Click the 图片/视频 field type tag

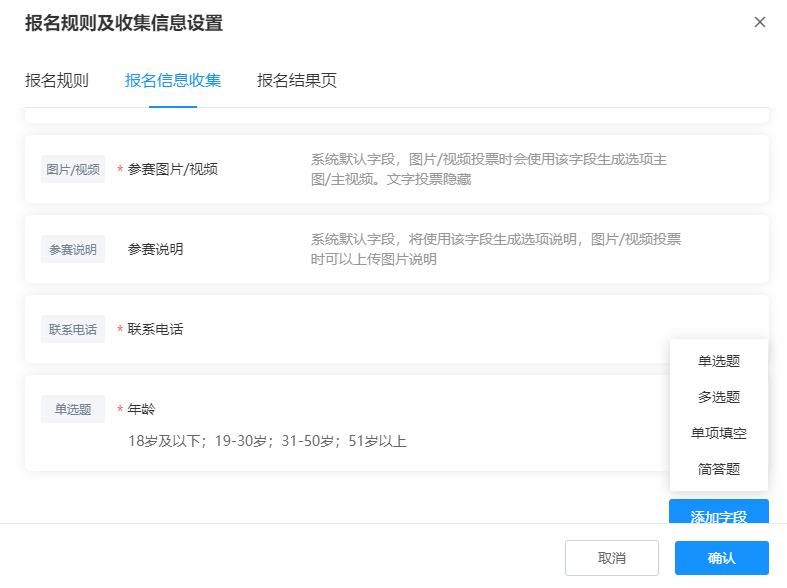tap(73, 169)
